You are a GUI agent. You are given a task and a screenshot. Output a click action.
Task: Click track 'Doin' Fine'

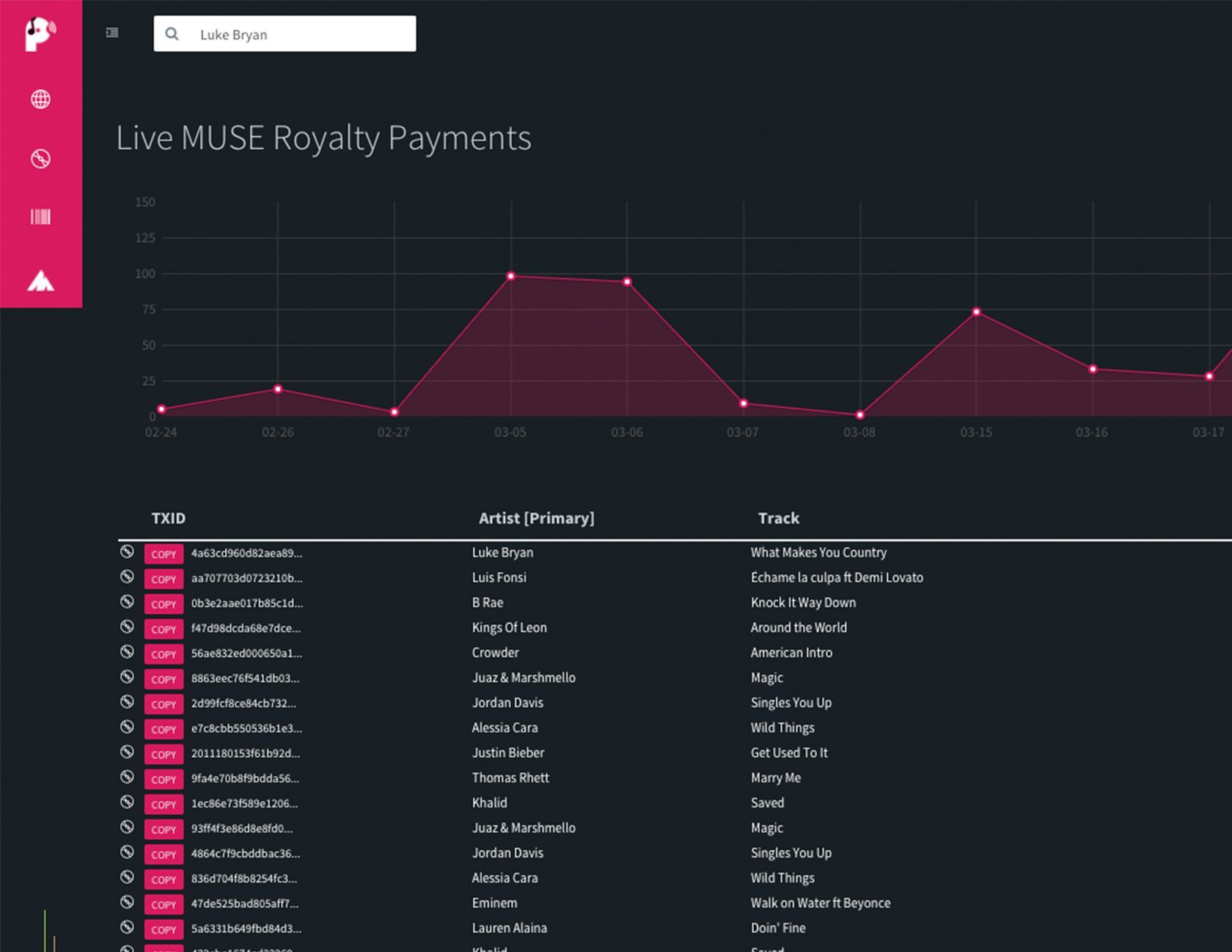click(x=778, y=928)
